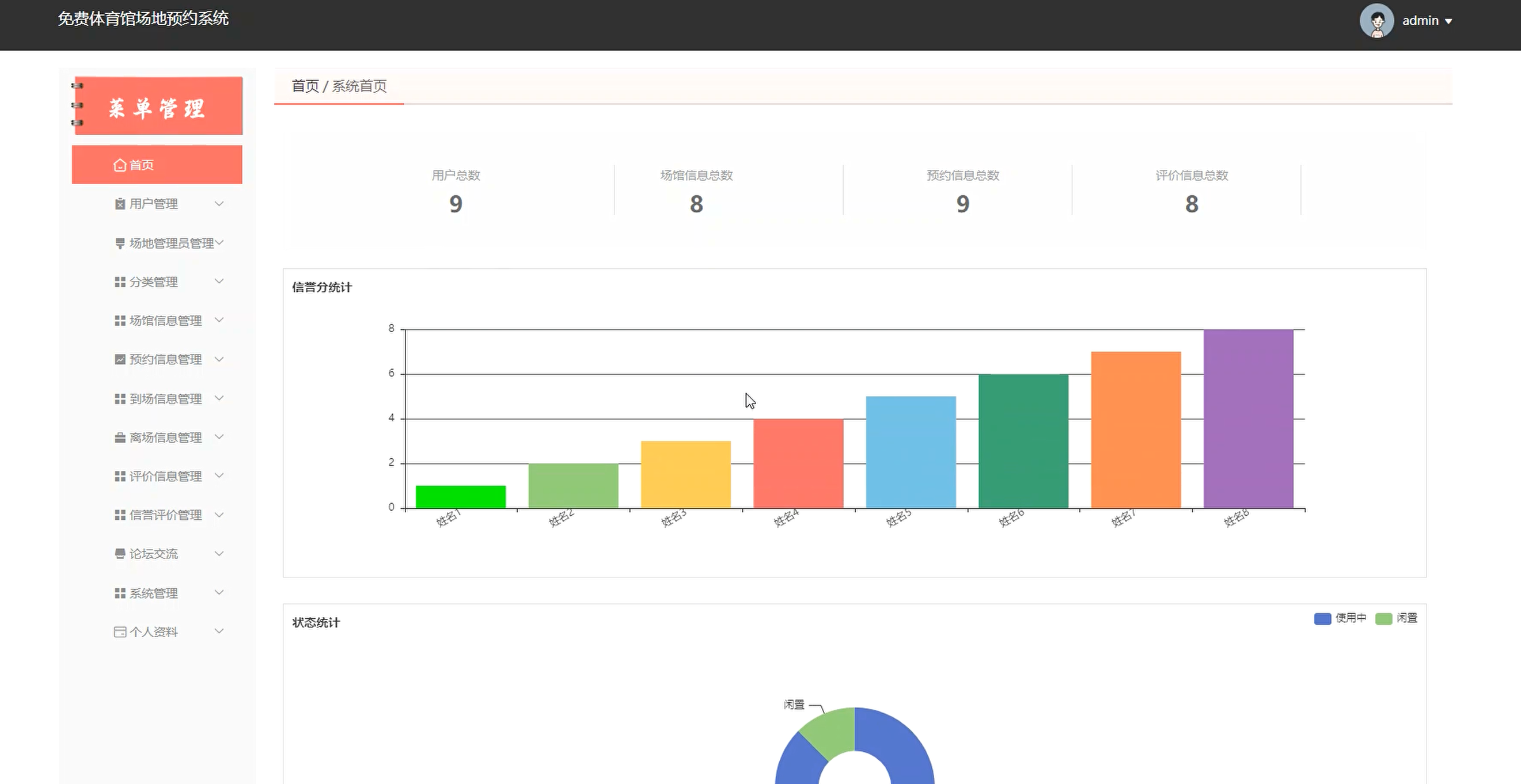This screenshot has height=784, width=1521.
Task: Open the 到场信息管理 menu
Action: (x=157, y=399)
